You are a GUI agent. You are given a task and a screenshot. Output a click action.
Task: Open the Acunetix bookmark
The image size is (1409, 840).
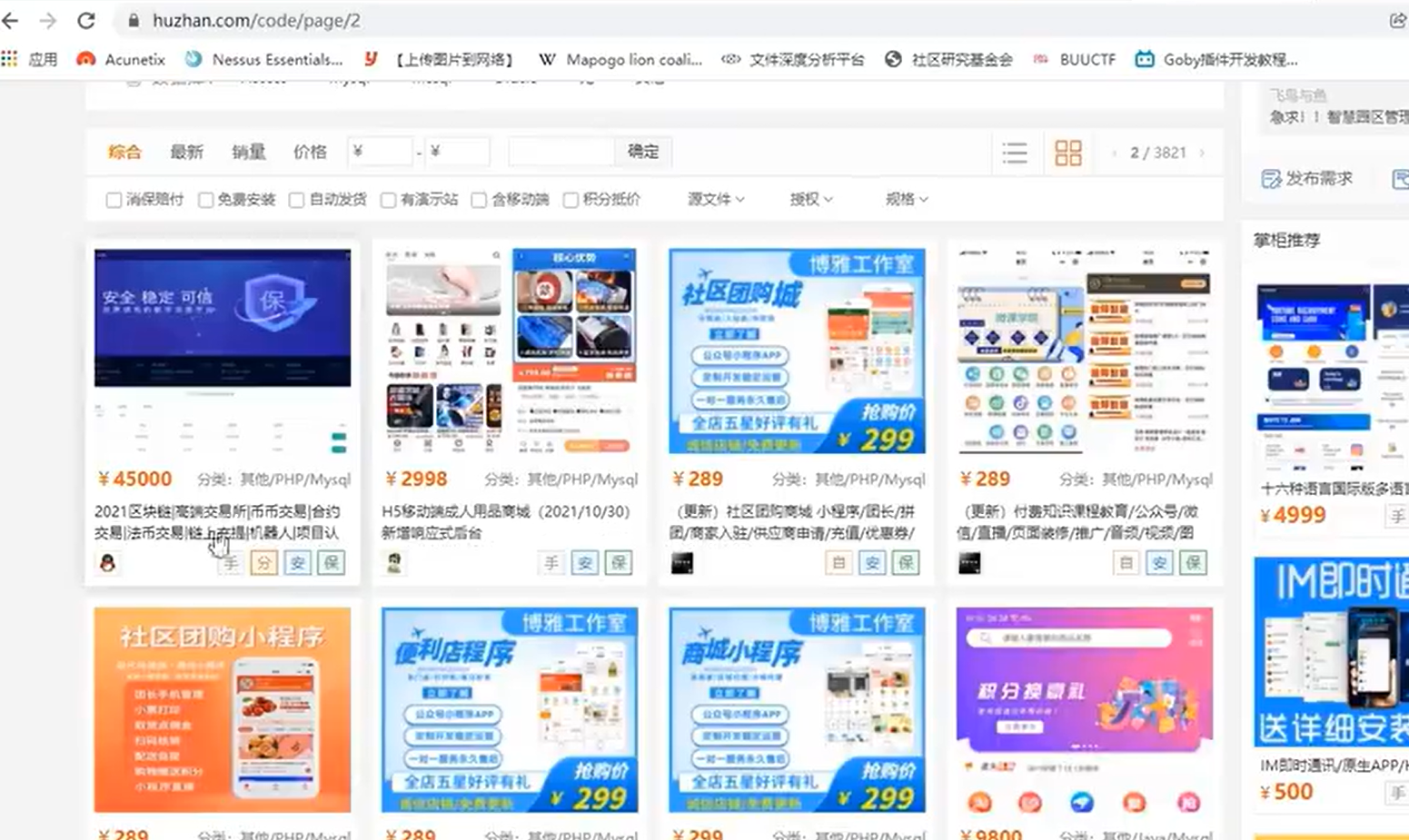(122, 59)
